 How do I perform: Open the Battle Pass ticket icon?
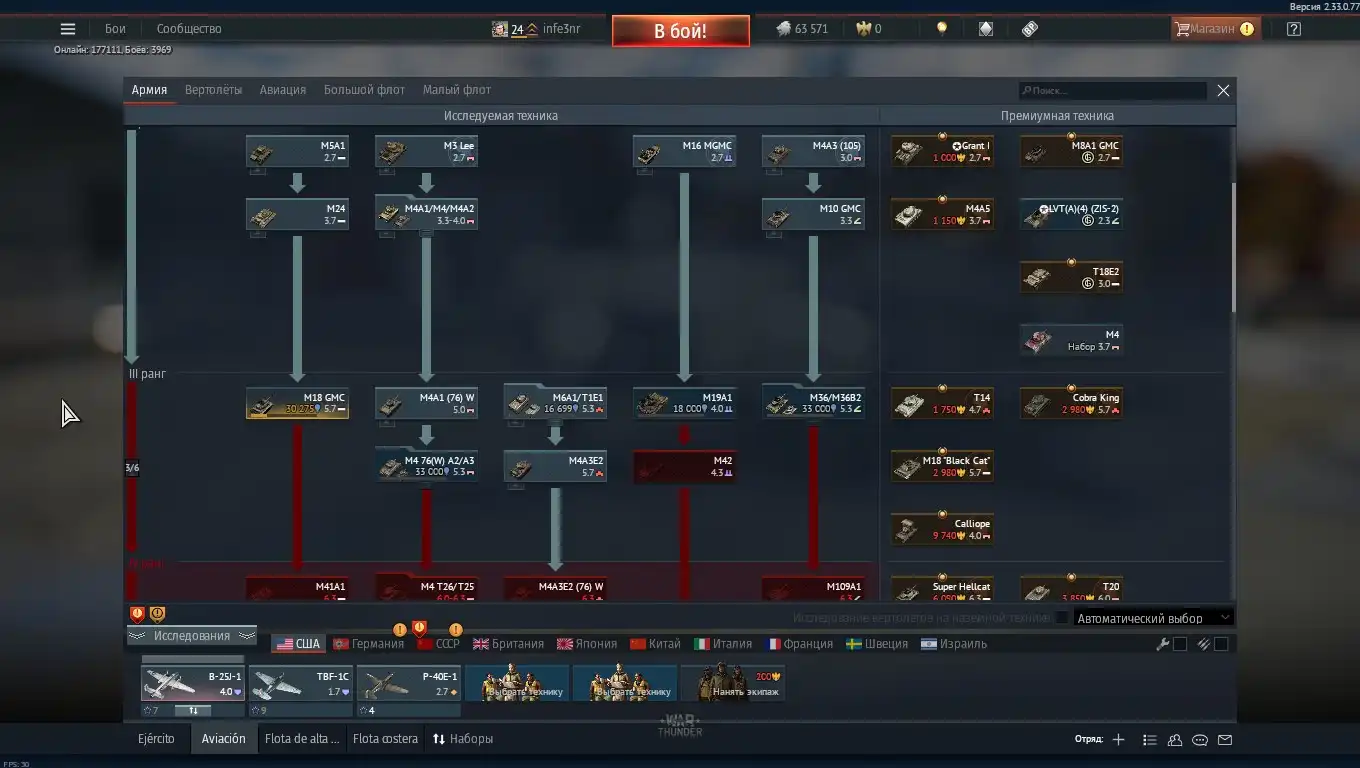pyautogui.click(x=1030, y=29)
